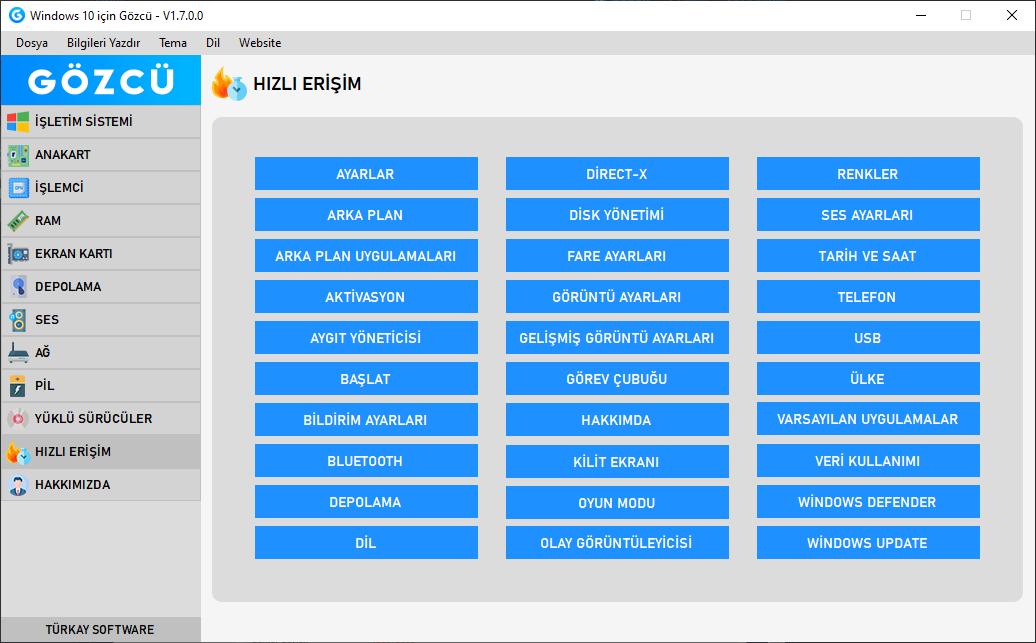
Task: Click the blue DİL quick-access button
Action: (x=366, y=543)
